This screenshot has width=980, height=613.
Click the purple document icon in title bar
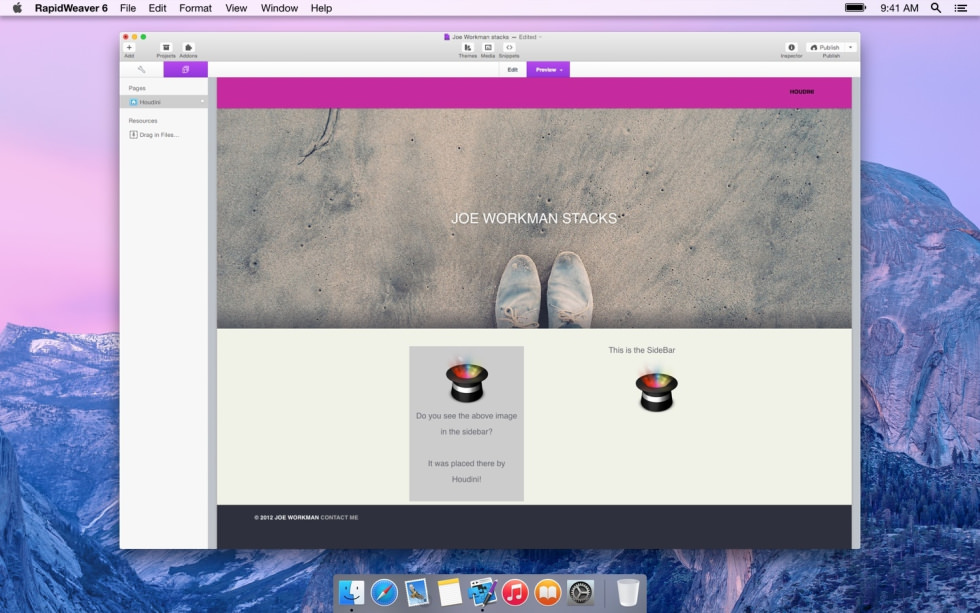(447, 37)
